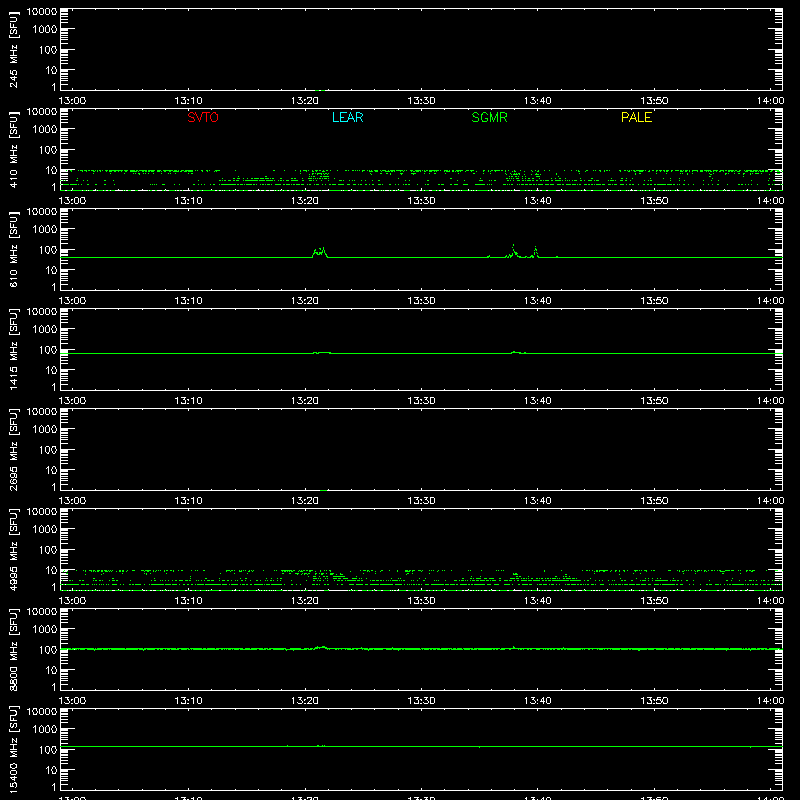Click the cyan LEAR station label
Viewport: 800px width, 800px height.
(347, 117)
